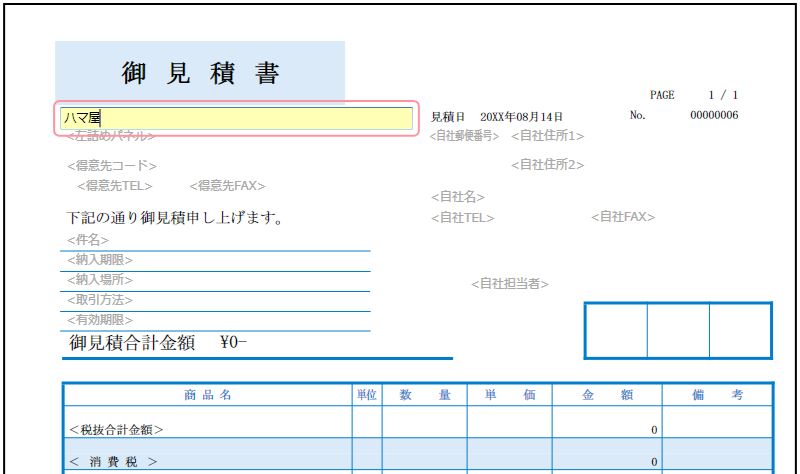This screenshot has width=800, height=474.
Task: Click the 商品名 column header
Action: click(208, 395)
